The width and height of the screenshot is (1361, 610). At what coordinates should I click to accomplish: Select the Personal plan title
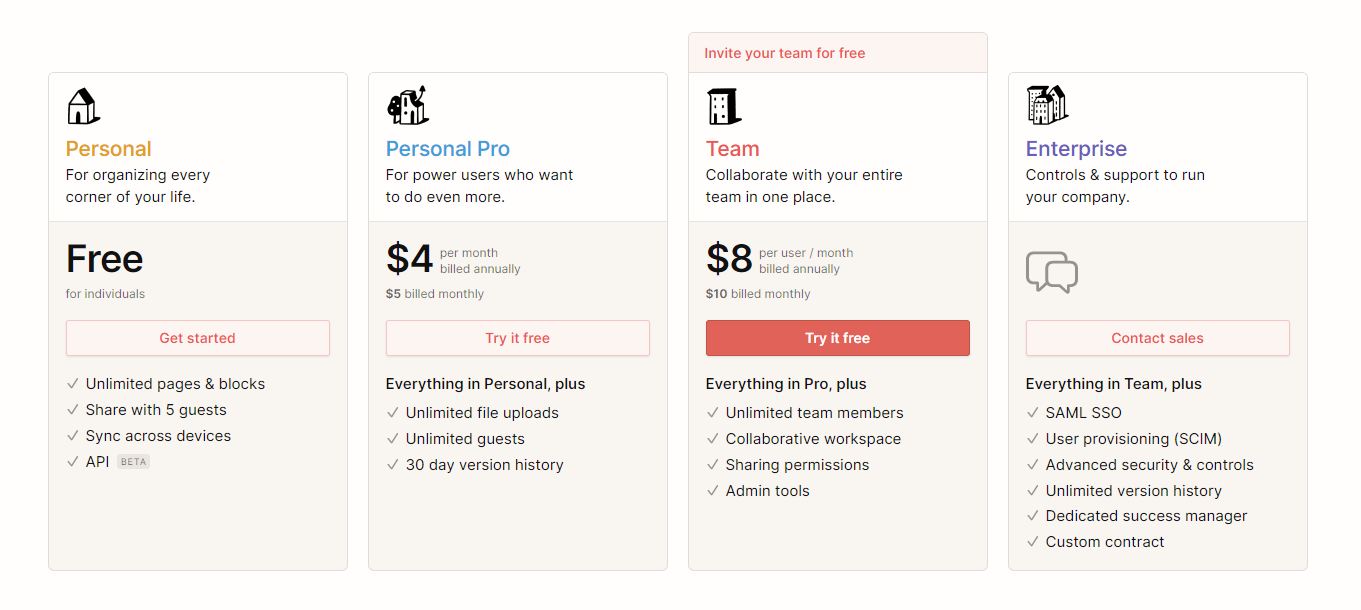click(x=109, y=149)
